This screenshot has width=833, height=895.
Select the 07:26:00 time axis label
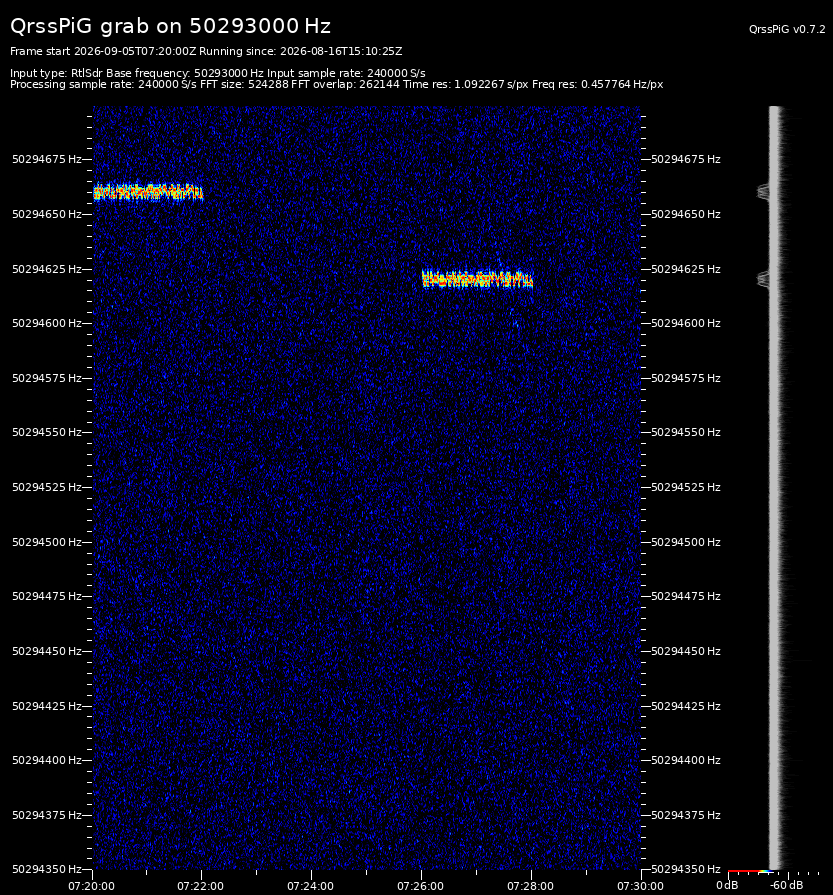420,886
